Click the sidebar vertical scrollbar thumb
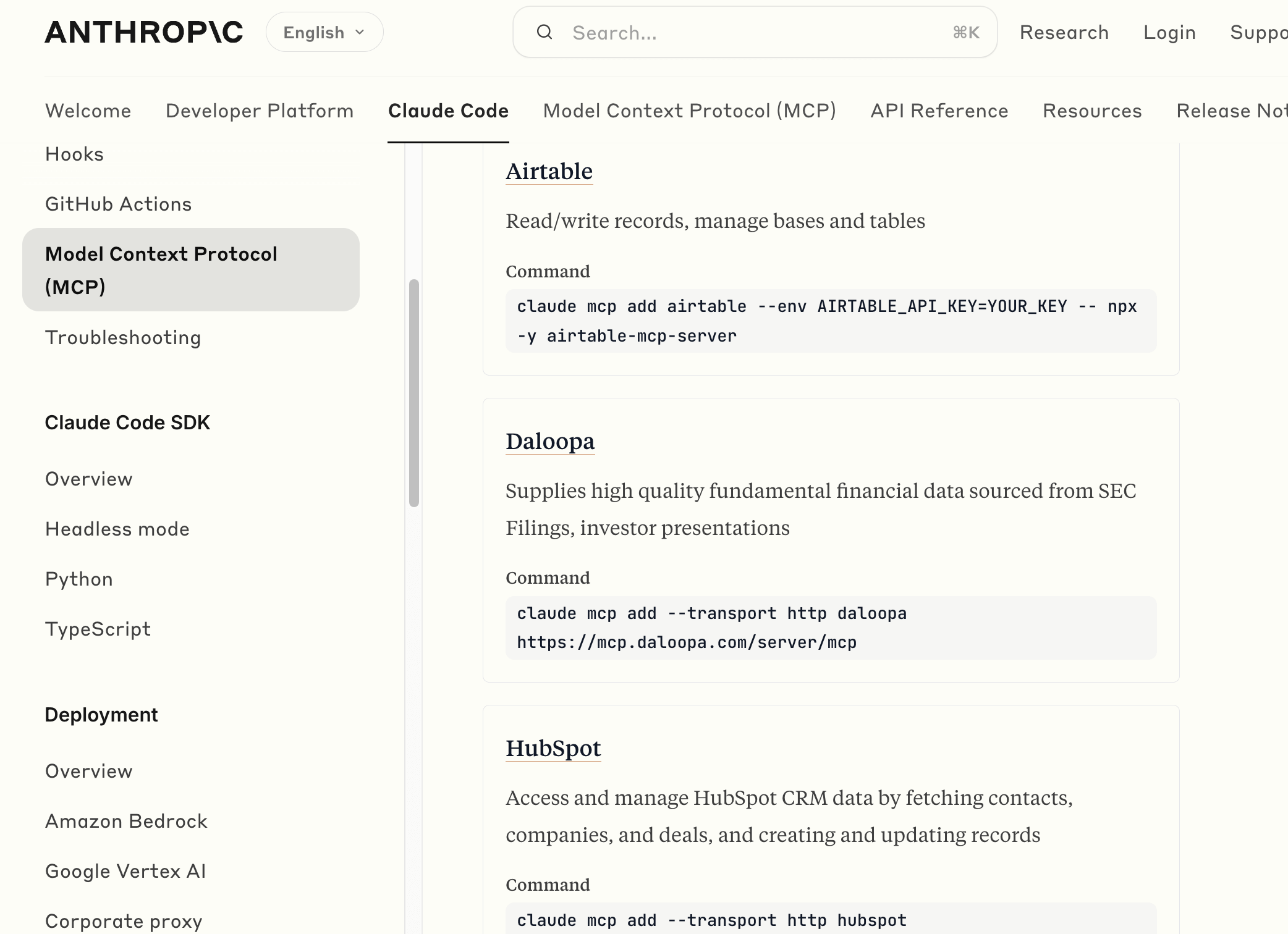Viewport: 1288px width, 934px height. [414, 393]
